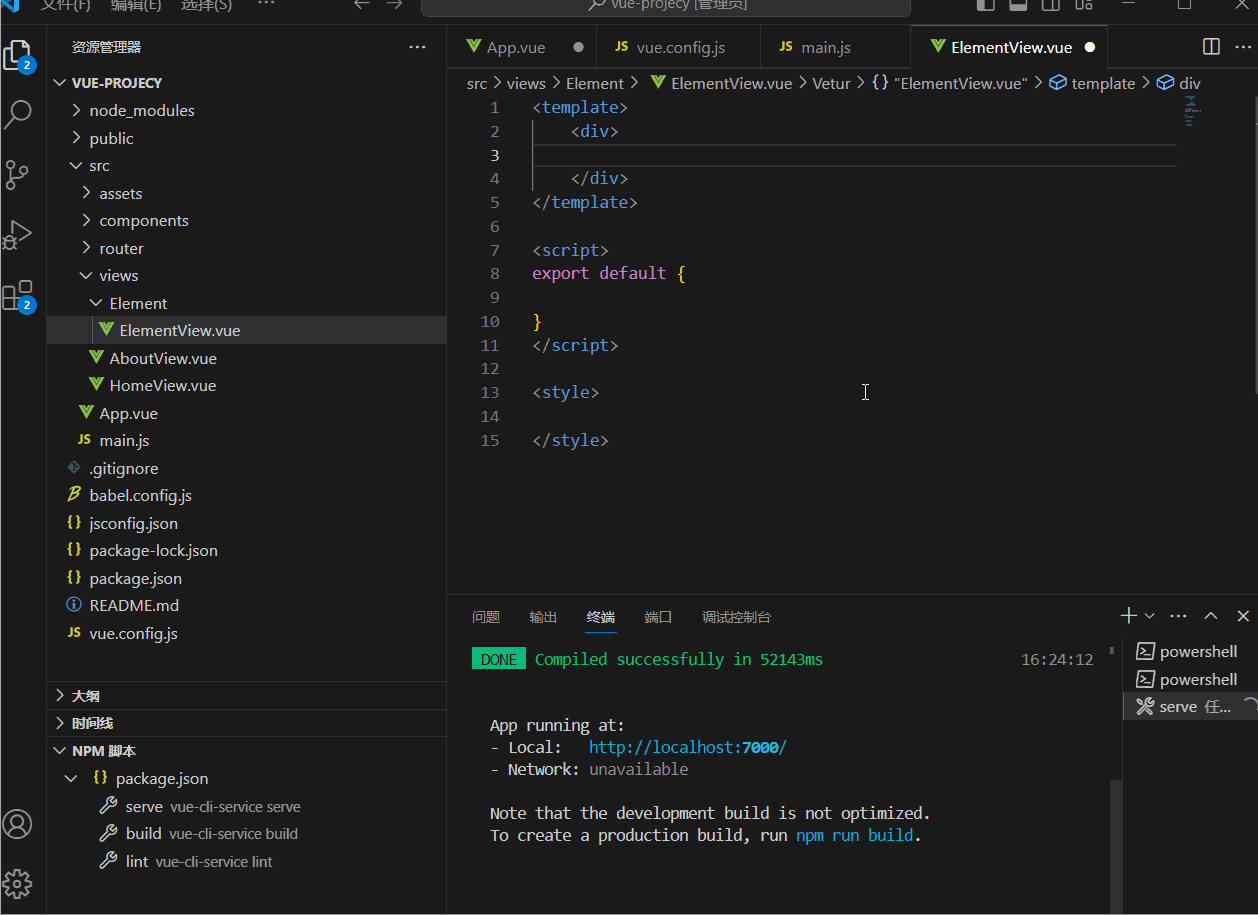Go back with the navigation arrow
This screenshot has width=1258, height=915.
point(362,4)
